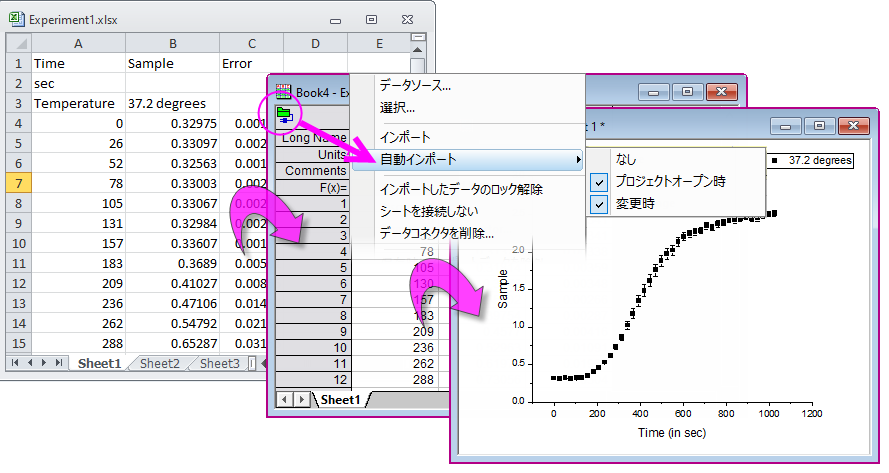This screenshot has width=889, height=473.
Task: Go to last sheet arrow in Excel
Action: pyautogui.click(x=58, y=362)
